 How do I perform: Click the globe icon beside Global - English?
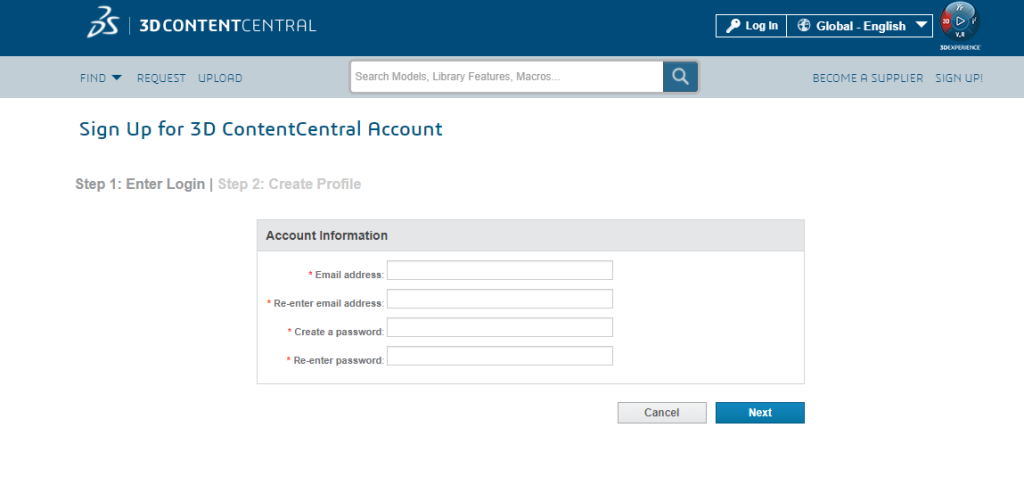pyautogui.click(x=803, y=26)
